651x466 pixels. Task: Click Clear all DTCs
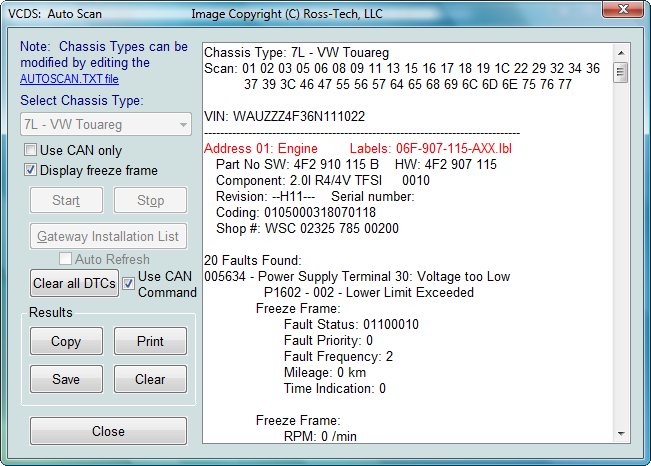tap(74, 283)
